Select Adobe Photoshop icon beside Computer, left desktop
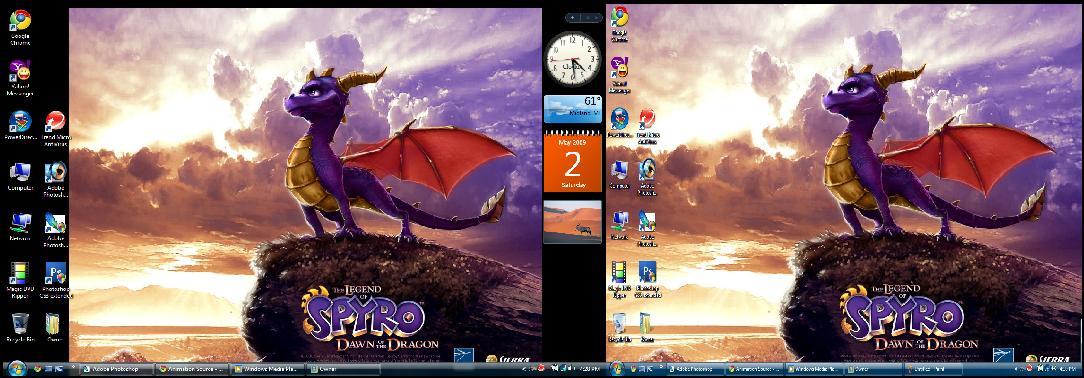The height and width of the screenshot is (378, 1084). 56,179
